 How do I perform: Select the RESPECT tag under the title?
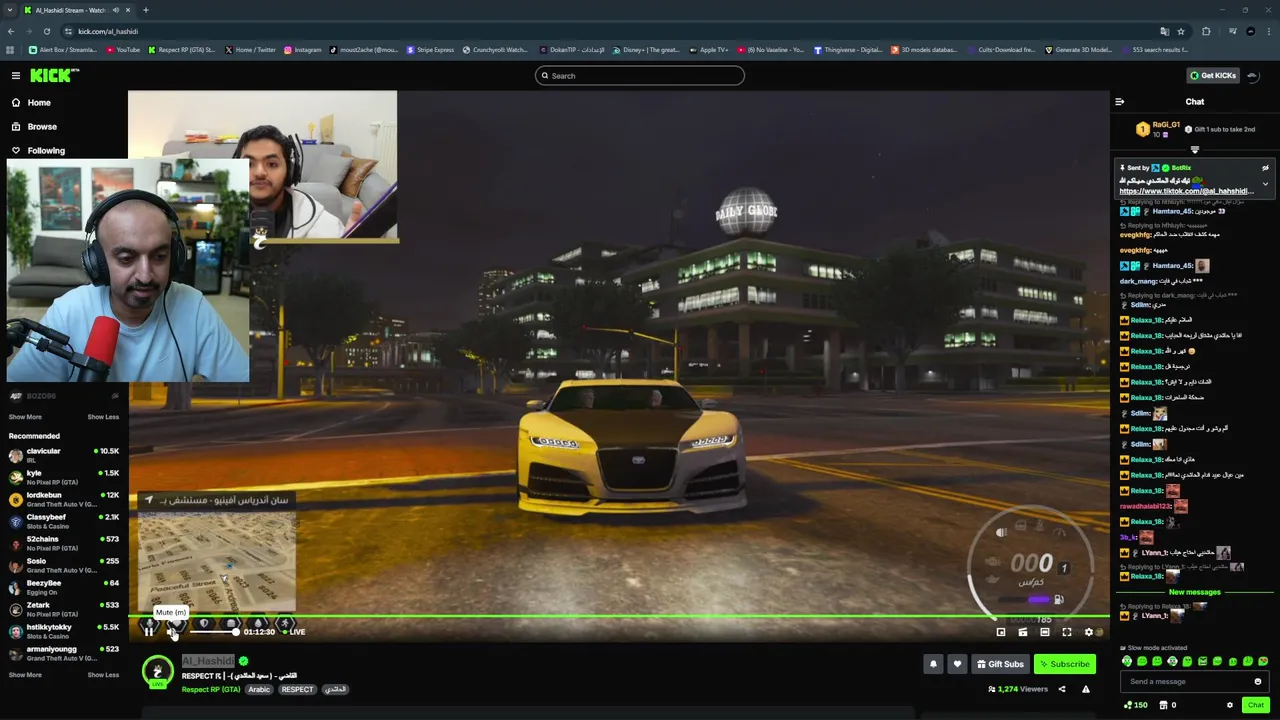point(297,689)
